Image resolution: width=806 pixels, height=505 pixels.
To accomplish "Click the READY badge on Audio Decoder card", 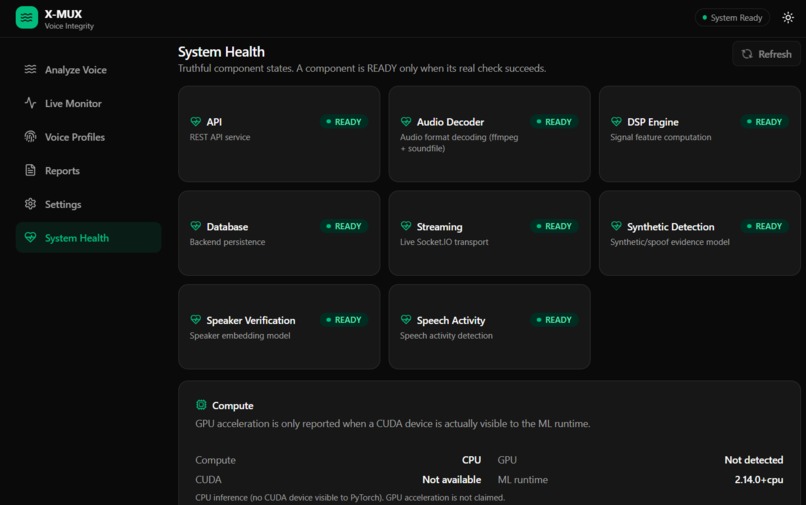I will 554,122.
